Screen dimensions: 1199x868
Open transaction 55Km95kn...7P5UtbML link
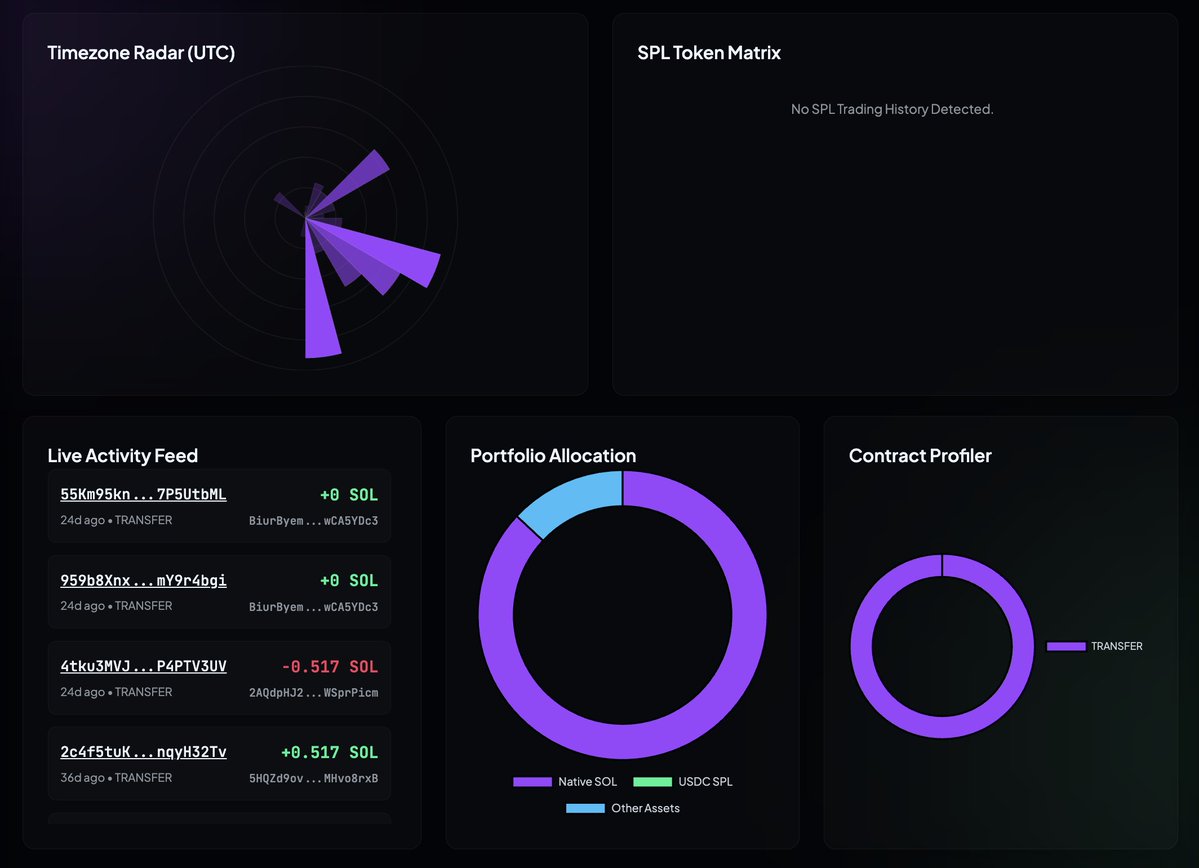143,494
